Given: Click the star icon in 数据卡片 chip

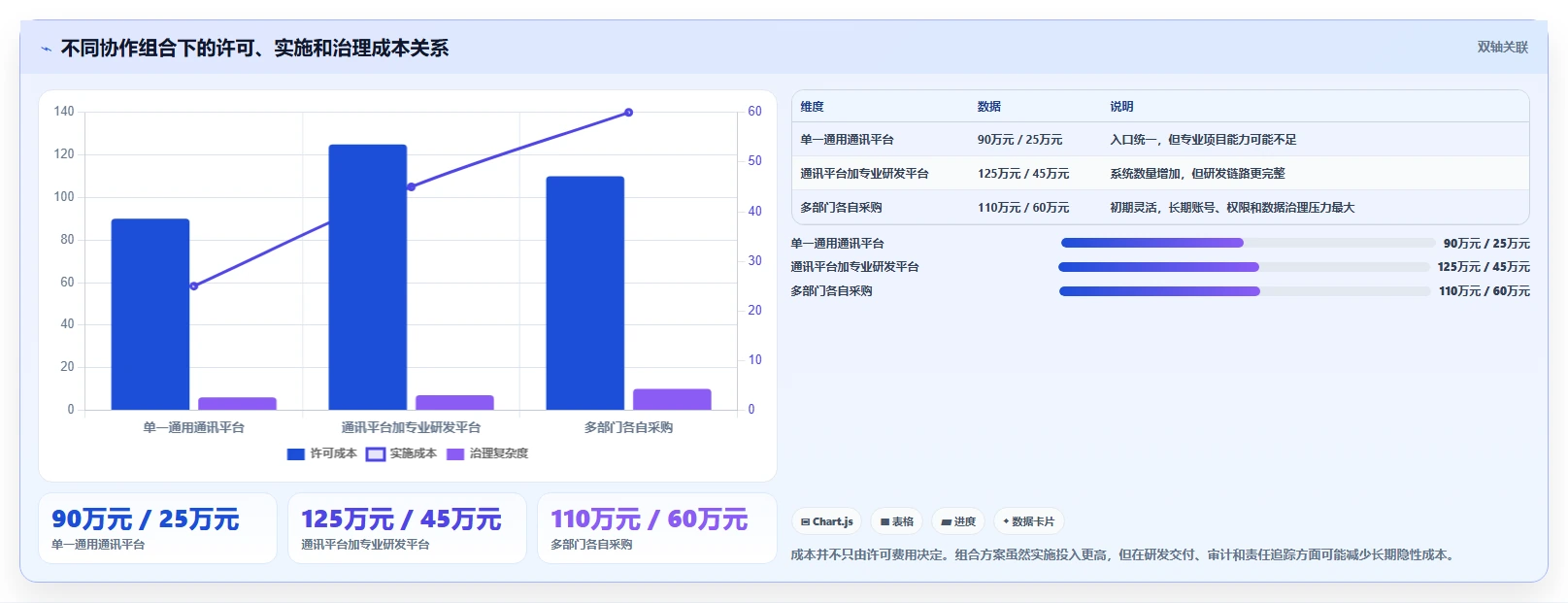Looking at the screenshot, I should [1006, 521].
